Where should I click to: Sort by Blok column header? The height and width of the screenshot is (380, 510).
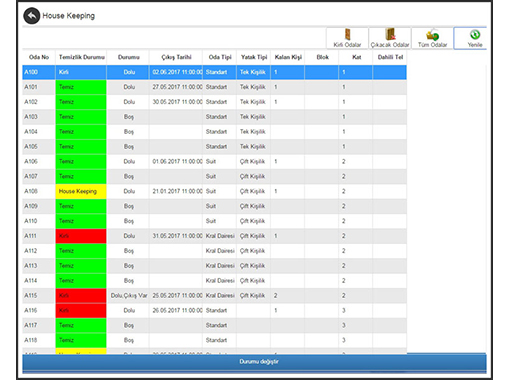[x=322, y=57]
